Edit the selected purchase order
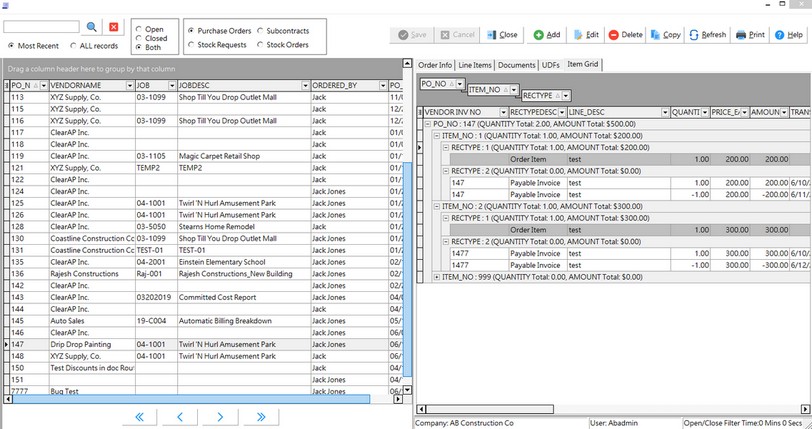The height and width of the screenshot is (429, 812). (x=586, y=35)
